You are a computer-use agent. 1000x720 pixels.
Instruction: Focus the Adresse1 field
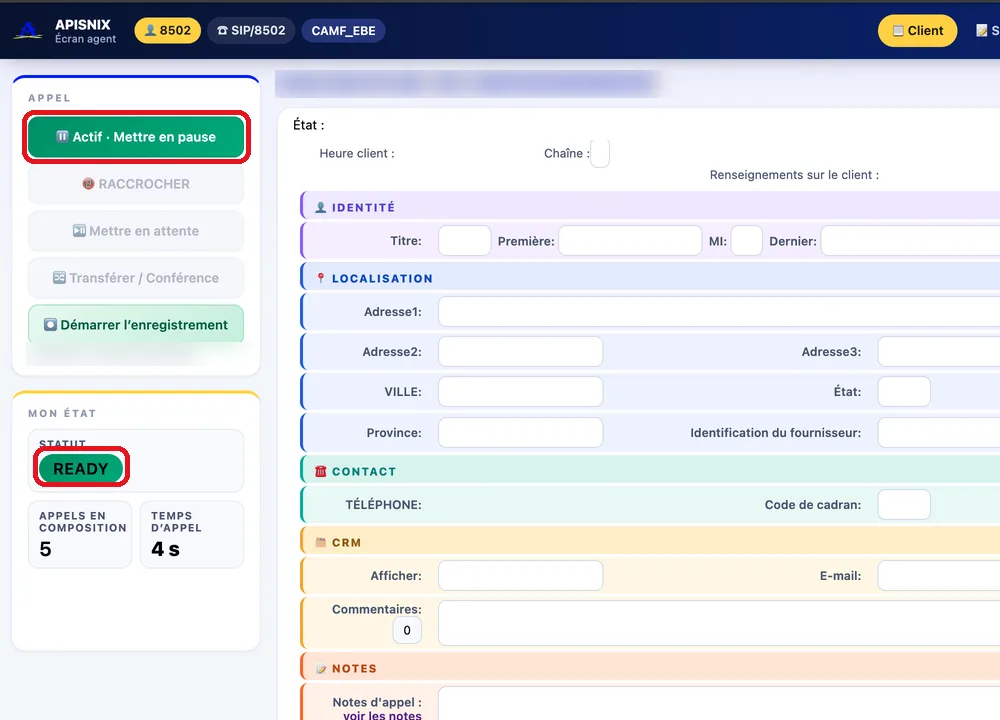pyautogui.click(x=719, y=311)
